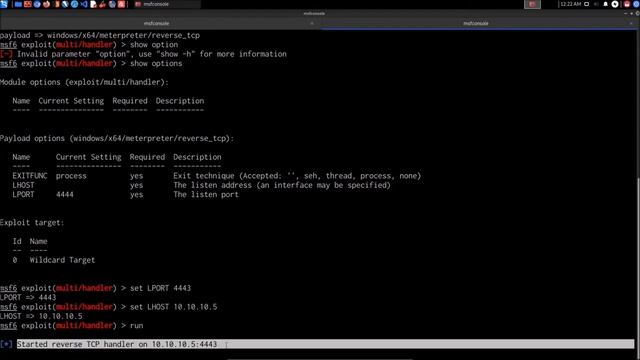Screen dimensions: 640x360
Task: Click the red [-] error marker
Action: pos(6,54)
